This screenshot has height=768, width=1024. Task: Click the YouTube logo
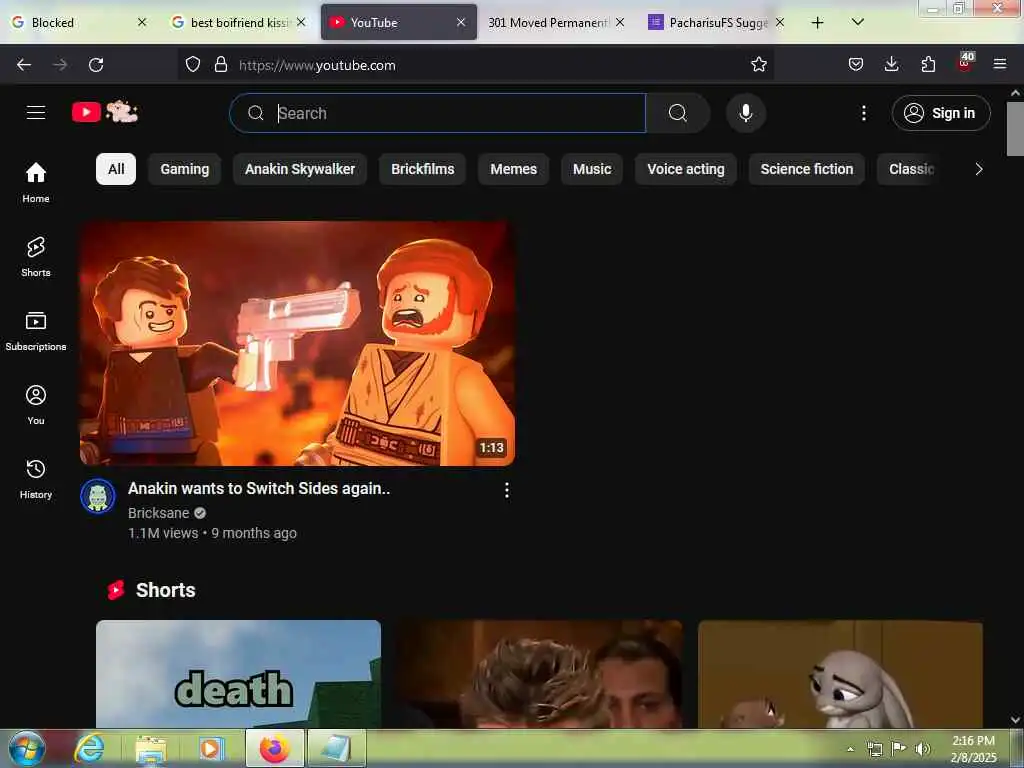pos(105,112)
